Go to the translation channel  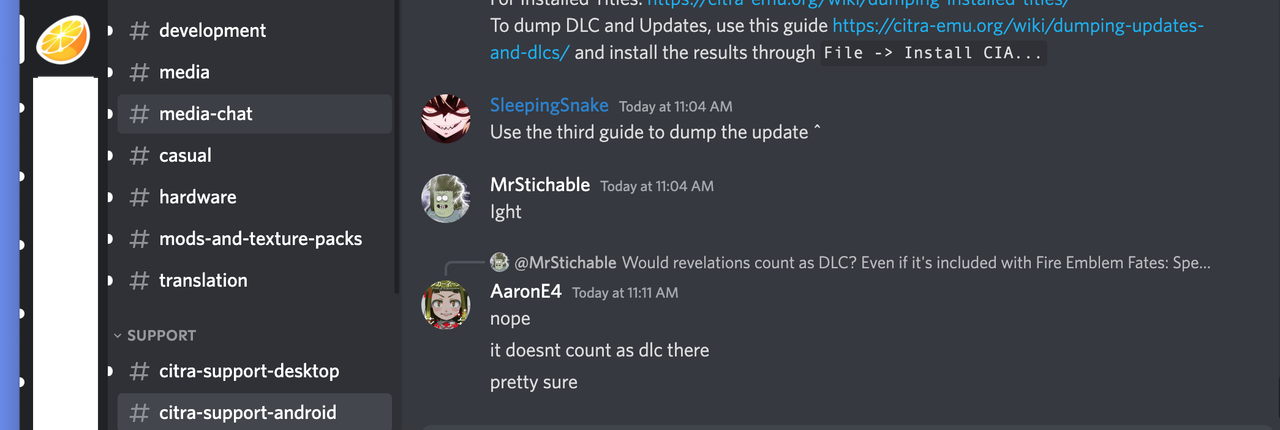coord(254,281)
